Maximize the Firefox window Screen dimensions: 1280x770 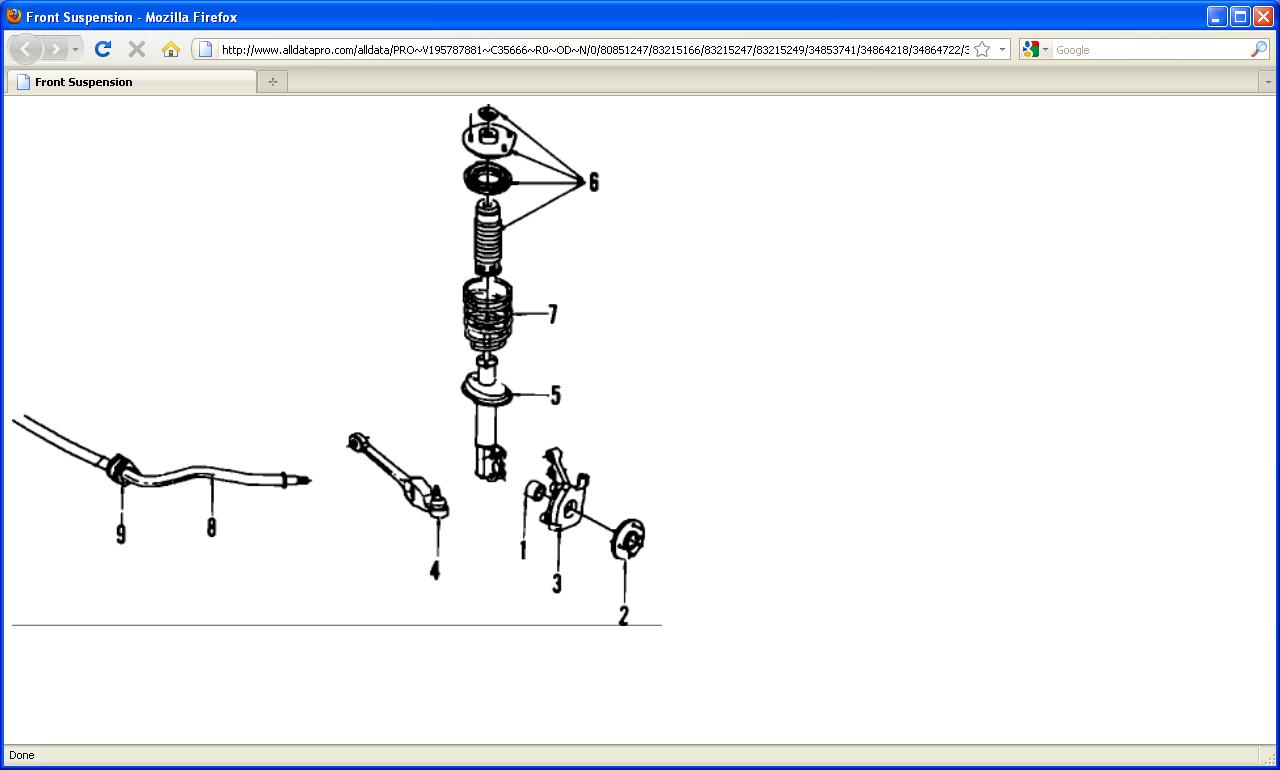click(x=1240, y=16)
